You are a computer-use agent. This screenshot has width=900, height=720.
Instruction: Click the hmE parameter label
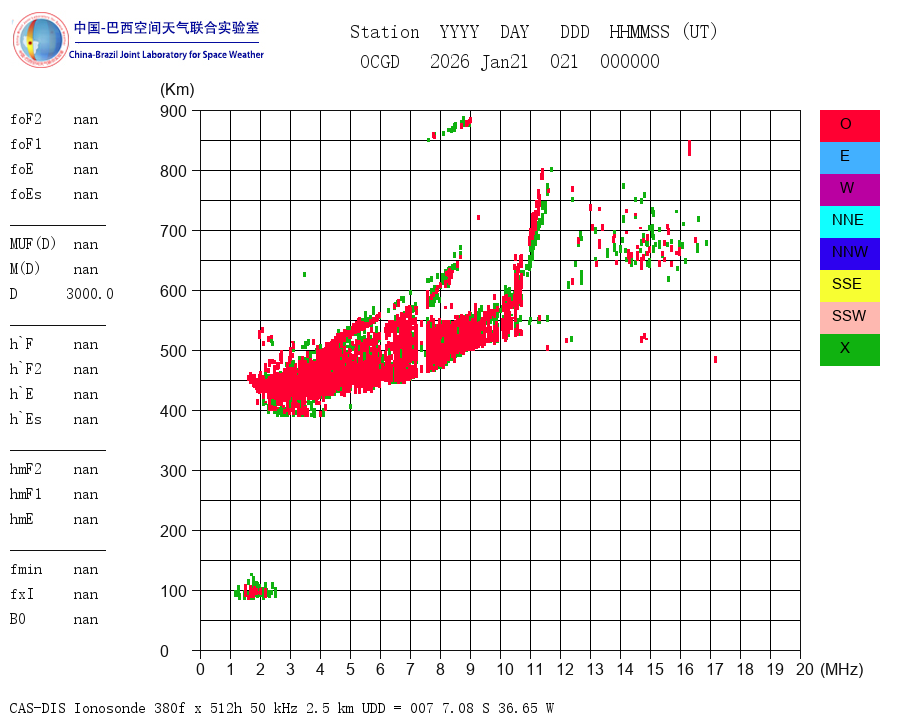[x=21, y=519]
